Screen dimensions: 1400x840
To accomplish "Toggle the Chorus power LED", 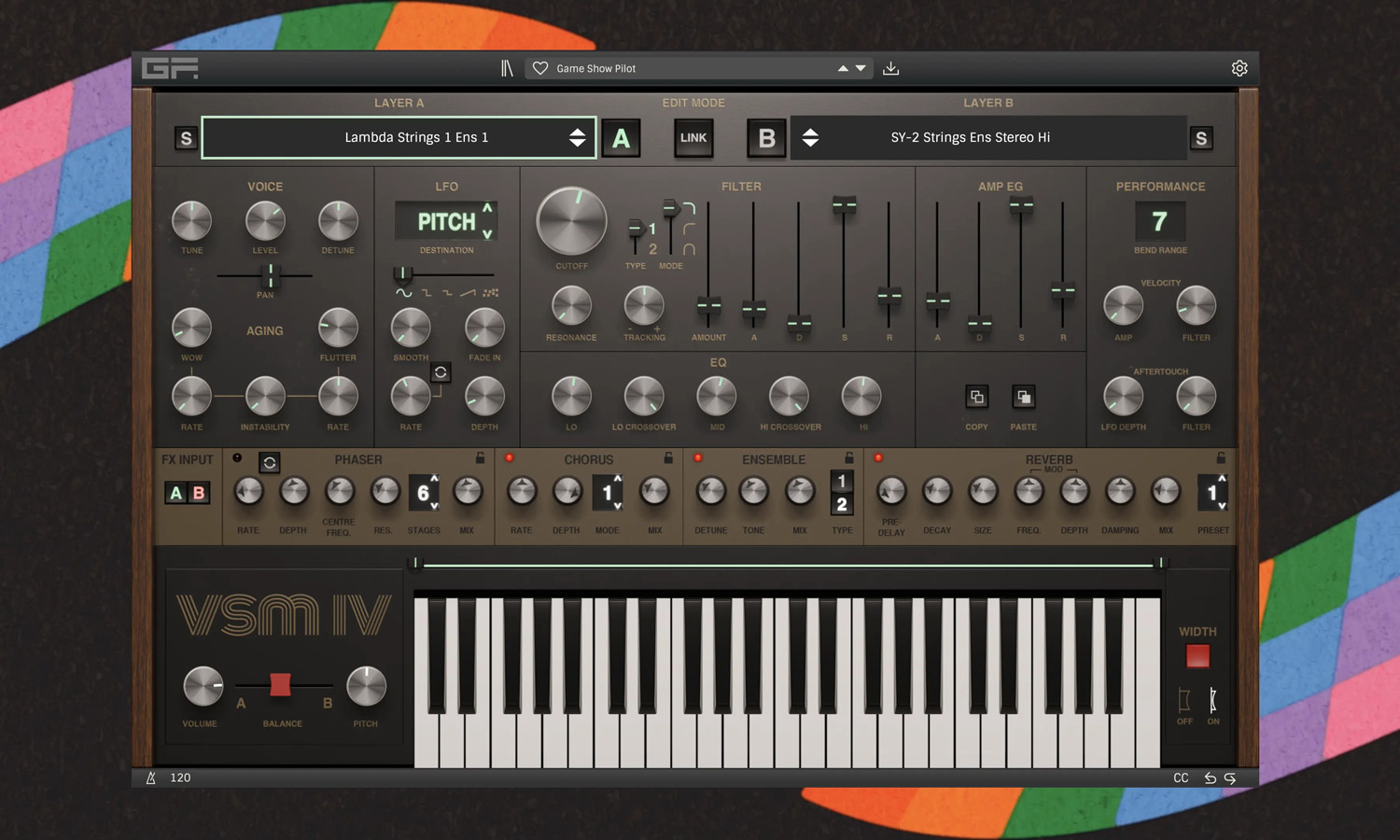I will 509,457.
